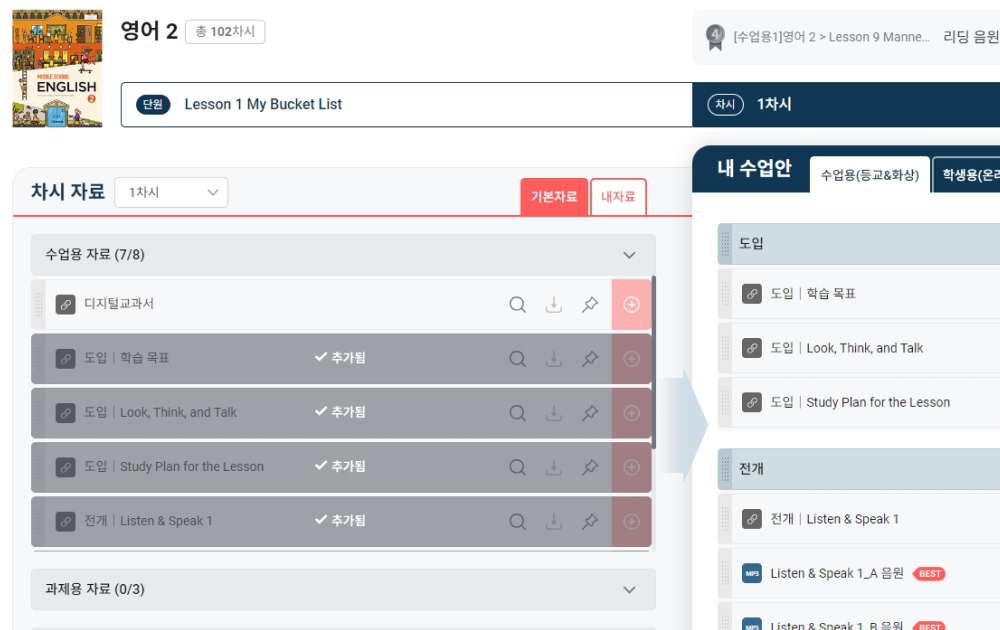Open the 1차시 dropdown beside 차시 자료
The height and width of the screenshot is (630, 1000).
tap(171, 193)
